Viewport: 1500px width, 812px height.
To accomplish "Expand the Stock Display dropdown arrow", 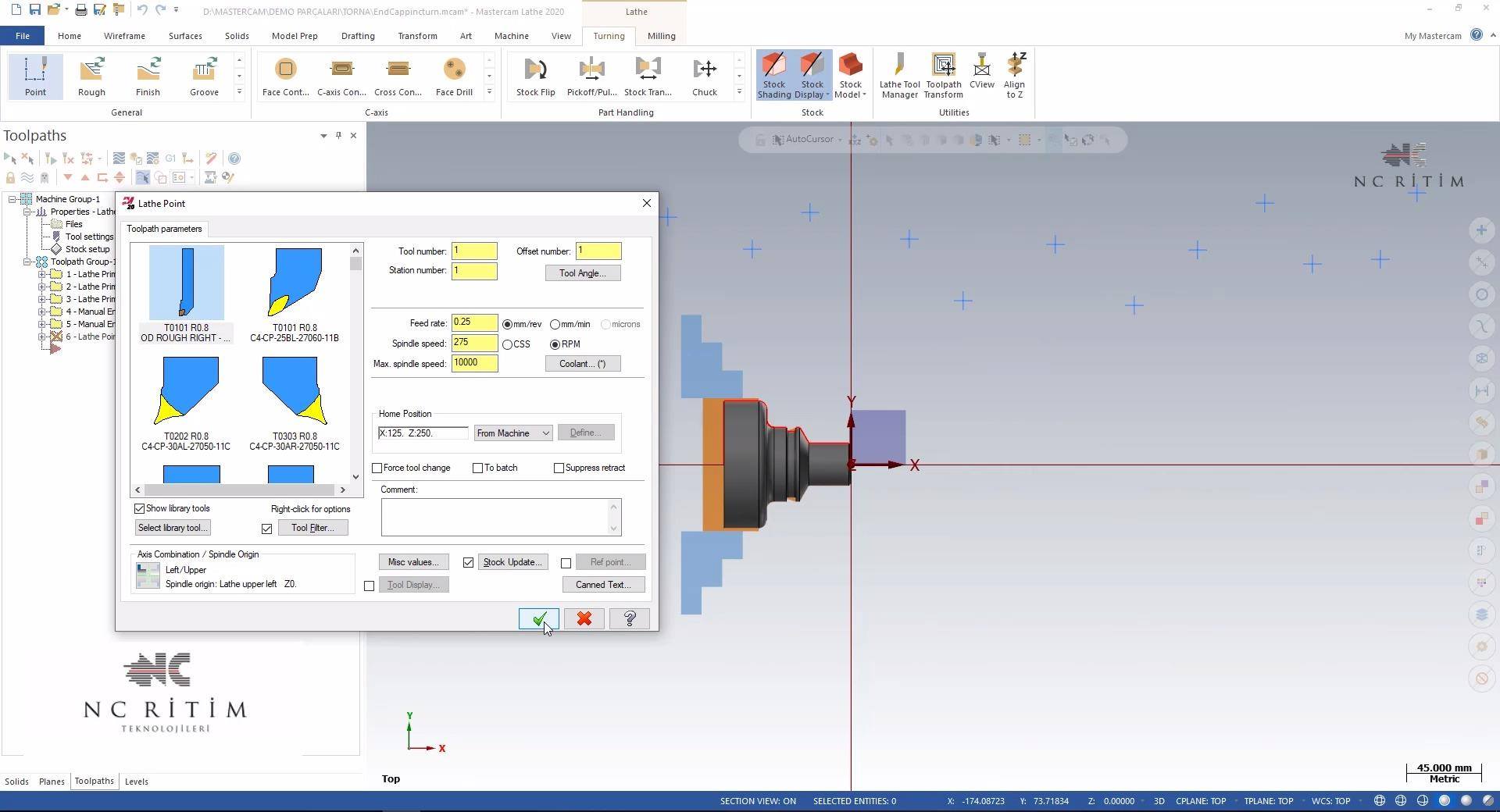I will tap(827, 95).
